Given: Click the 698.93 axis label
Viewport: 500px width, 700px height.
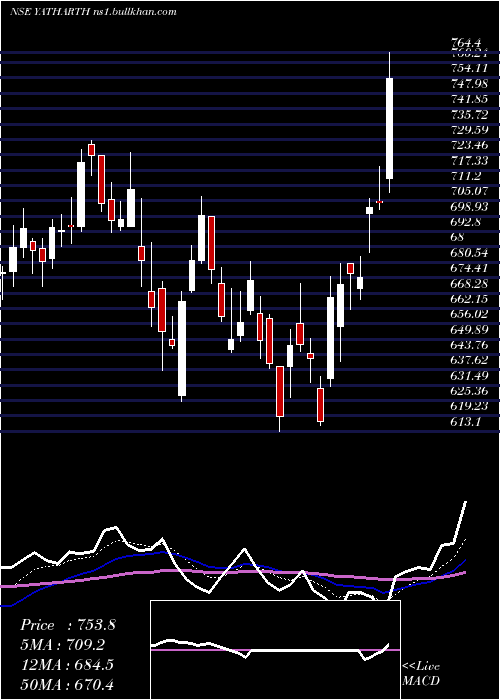Looking at the screenshot, I should [469, 206].
